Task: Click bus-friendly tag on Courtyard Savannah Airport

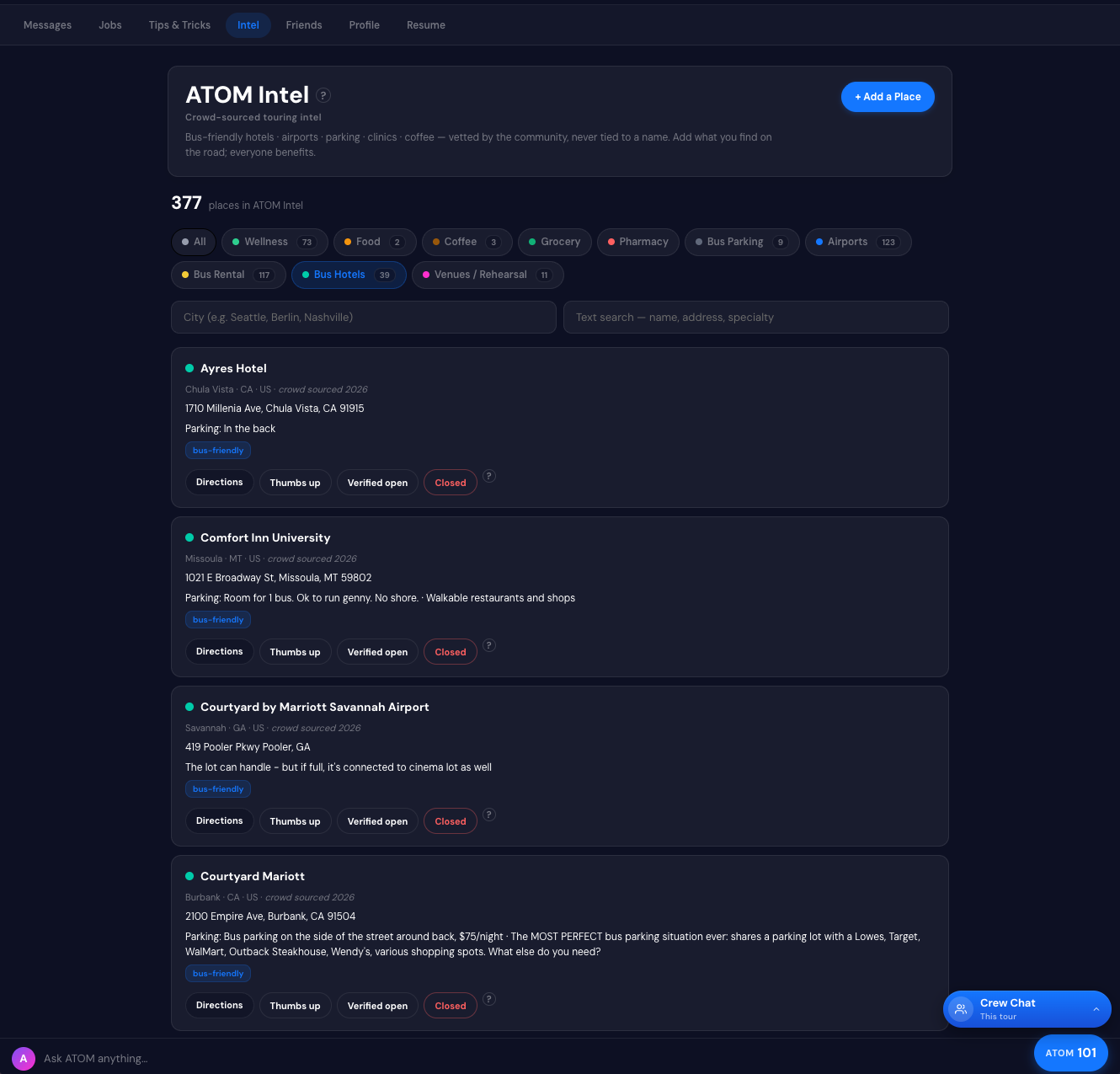Action: click(218, 789)
